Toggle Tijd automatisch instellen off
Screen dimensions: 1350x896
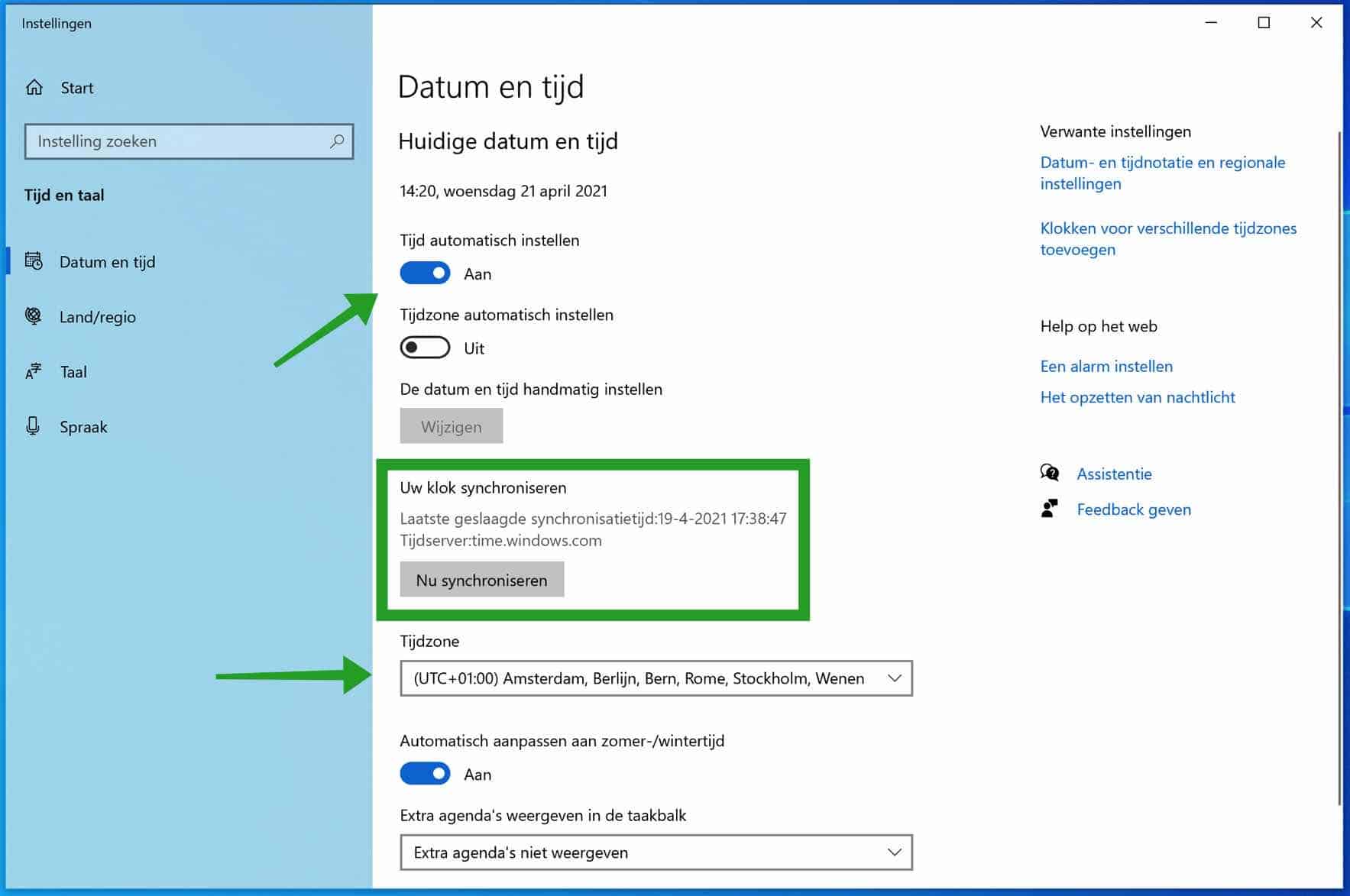point(425,273)
